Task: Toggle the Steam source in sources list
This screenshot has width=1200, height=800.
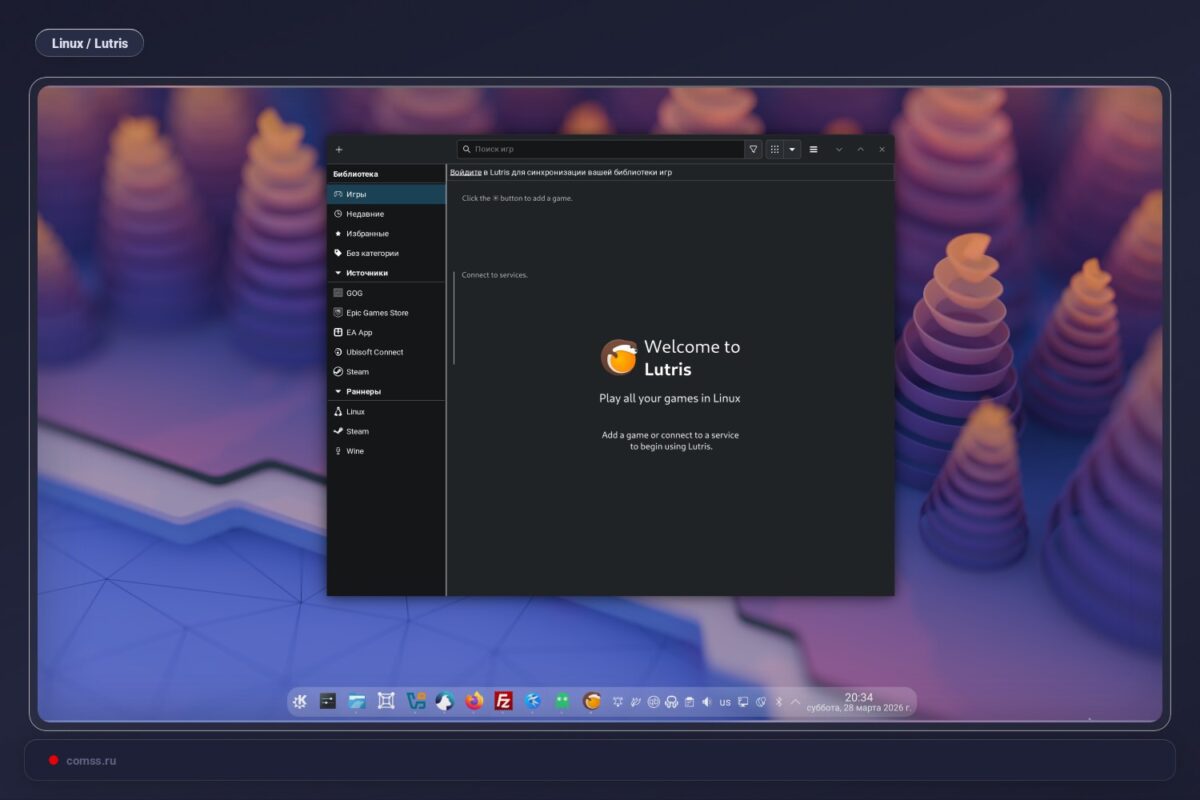Action: coord(356,371)
